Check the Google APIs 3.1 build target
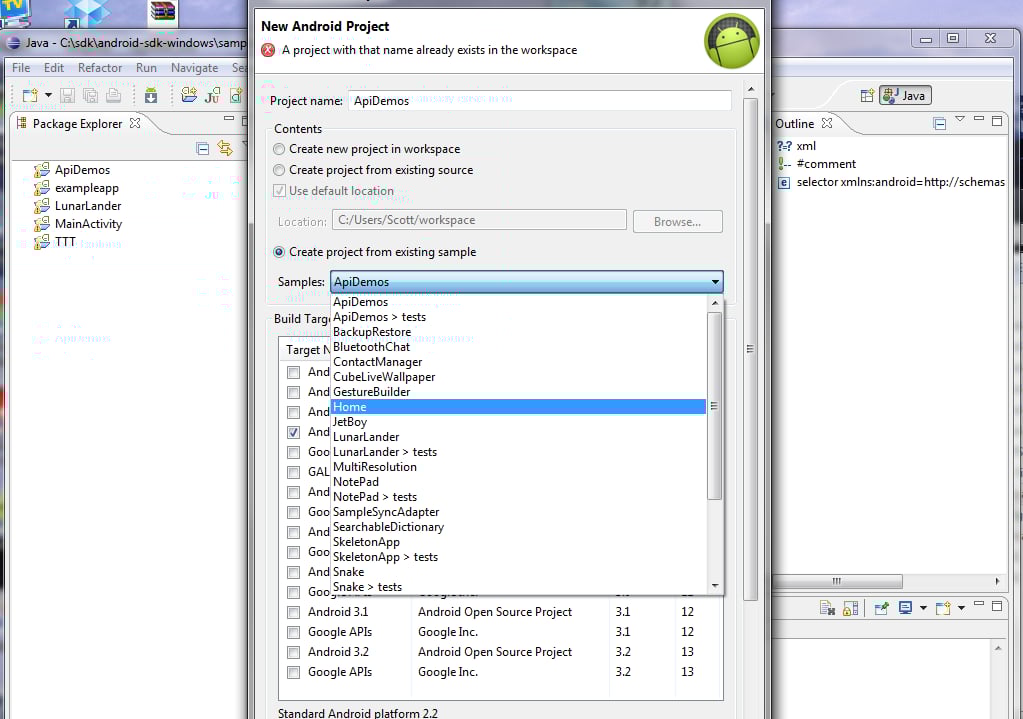 tap(294, 632)
